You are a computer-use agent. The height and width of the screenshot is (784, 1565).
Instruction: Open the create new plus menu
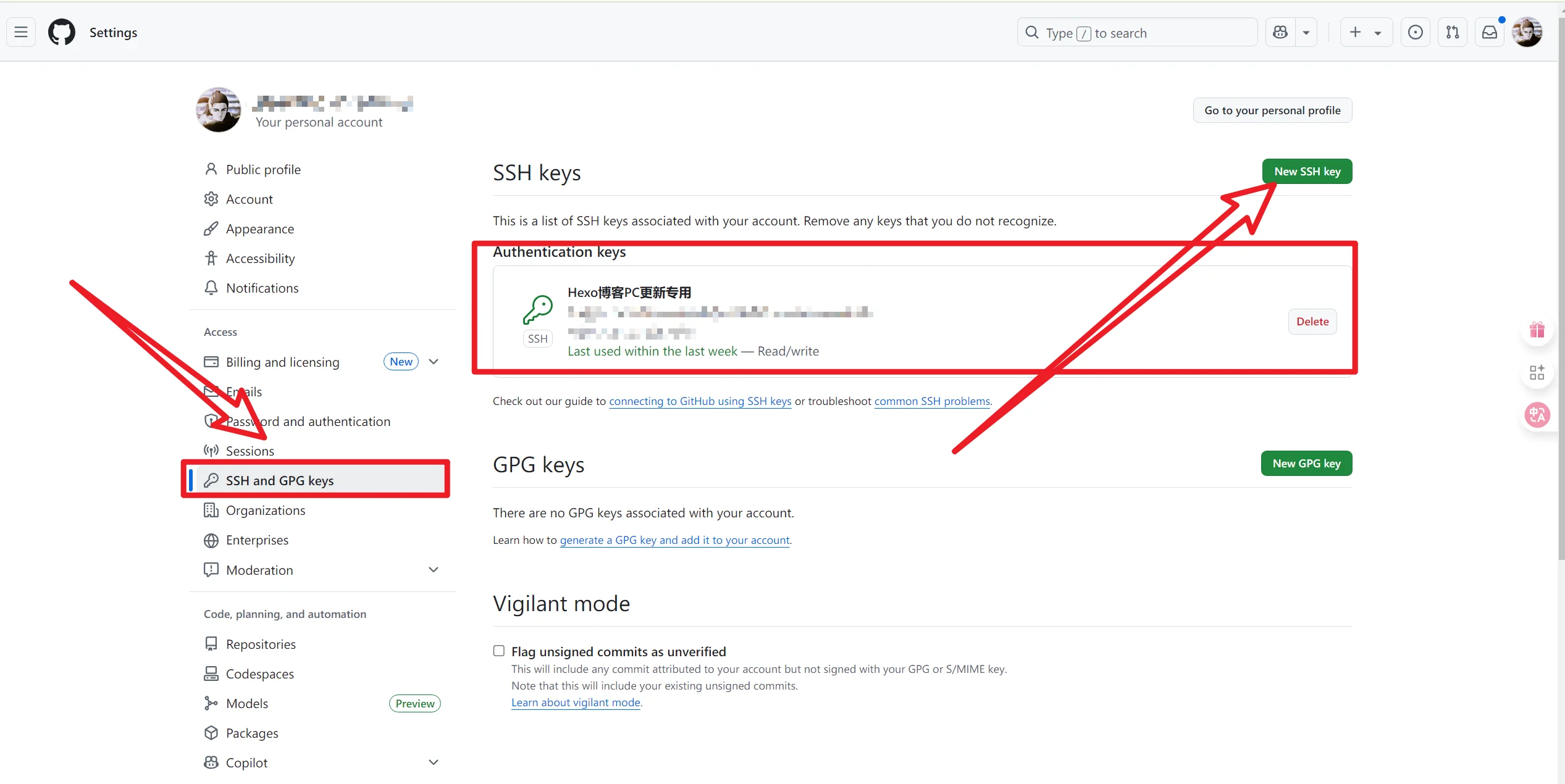coord(1366,32)
